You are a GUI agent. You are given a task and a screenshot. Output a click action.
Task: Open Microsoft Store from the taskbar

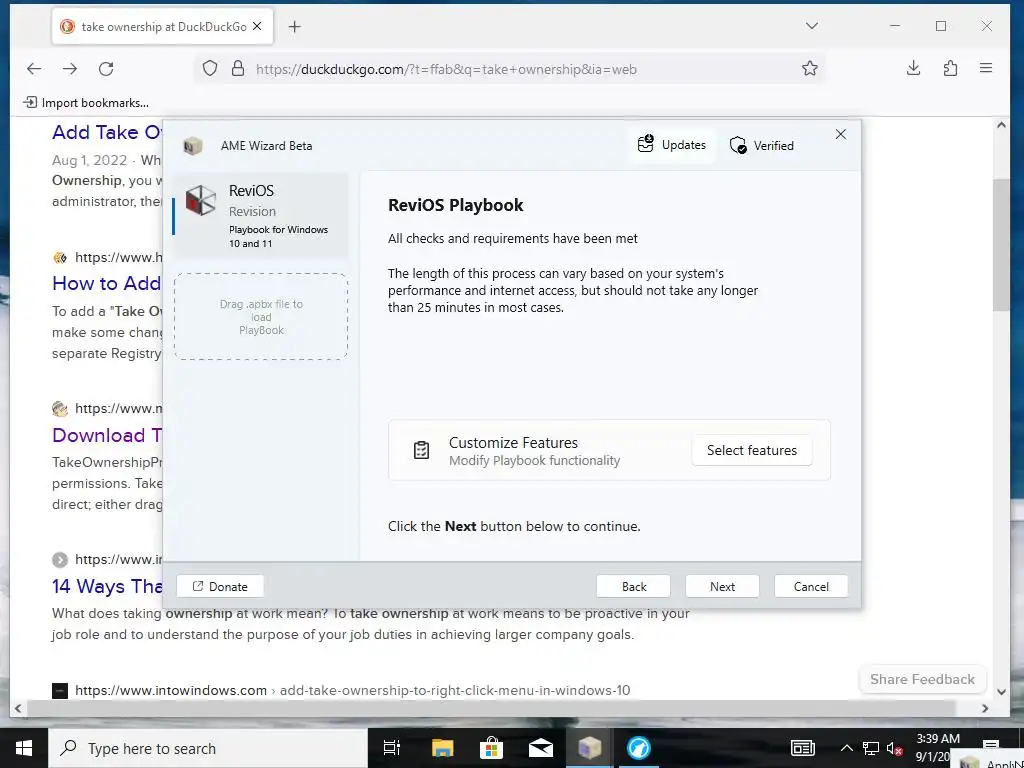tap(491, 748)
